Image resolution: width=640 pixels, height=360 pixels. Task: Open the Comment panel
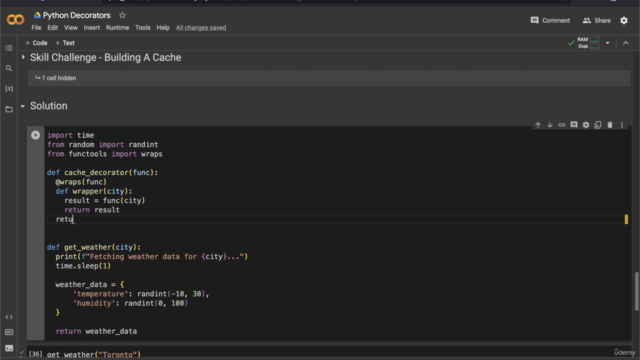(x=550, y=20)
